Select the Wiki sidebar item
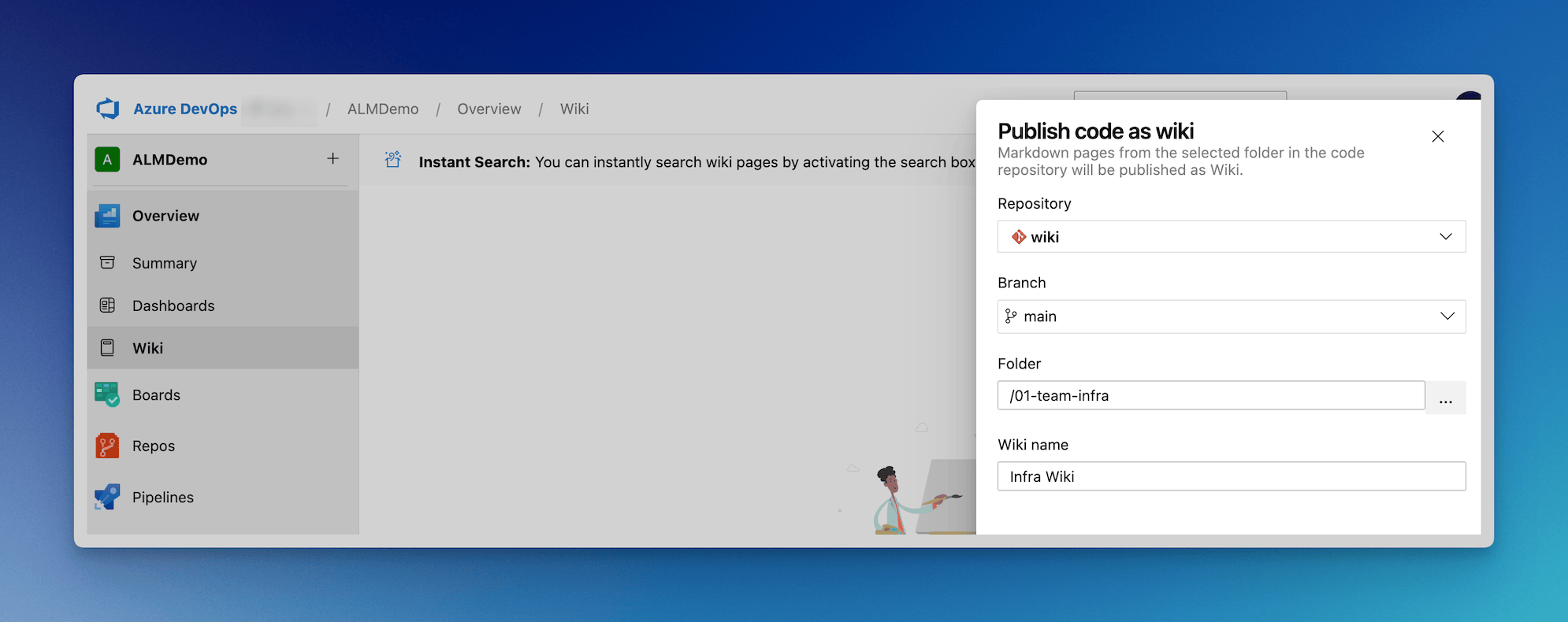The width and height of the screenshot is (1568, 622). [x=223, y=348]
